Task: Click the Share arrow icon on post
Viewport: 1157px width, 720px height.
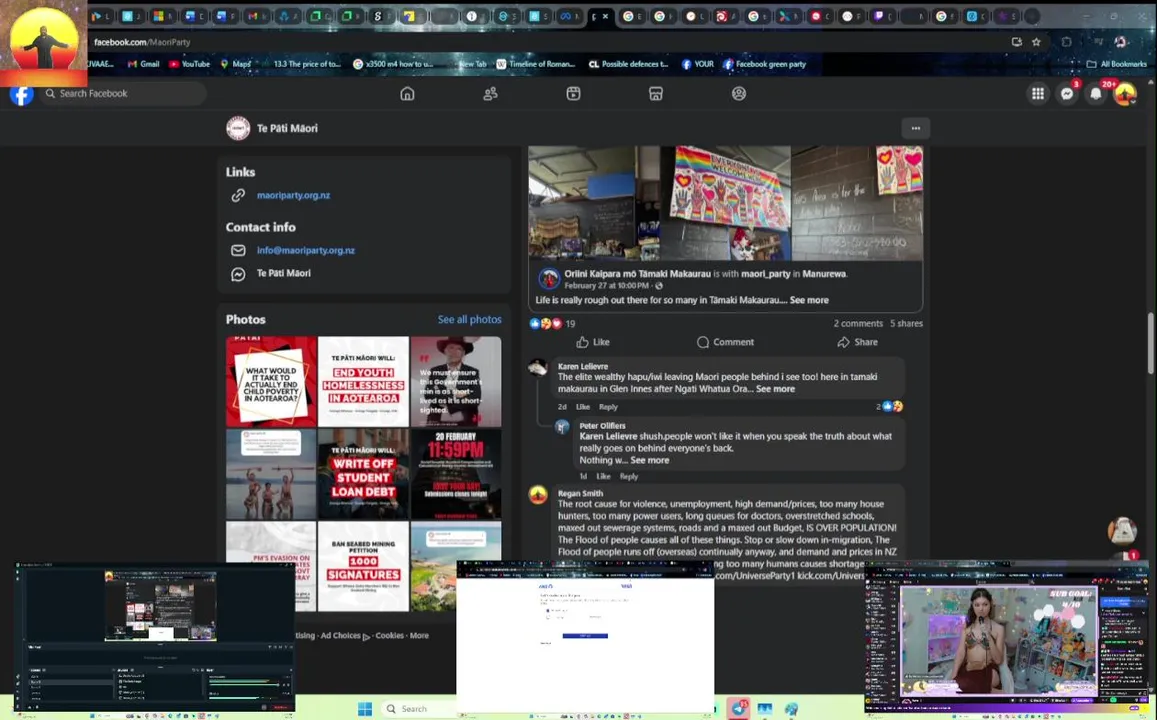Action: tap(843, 342)
